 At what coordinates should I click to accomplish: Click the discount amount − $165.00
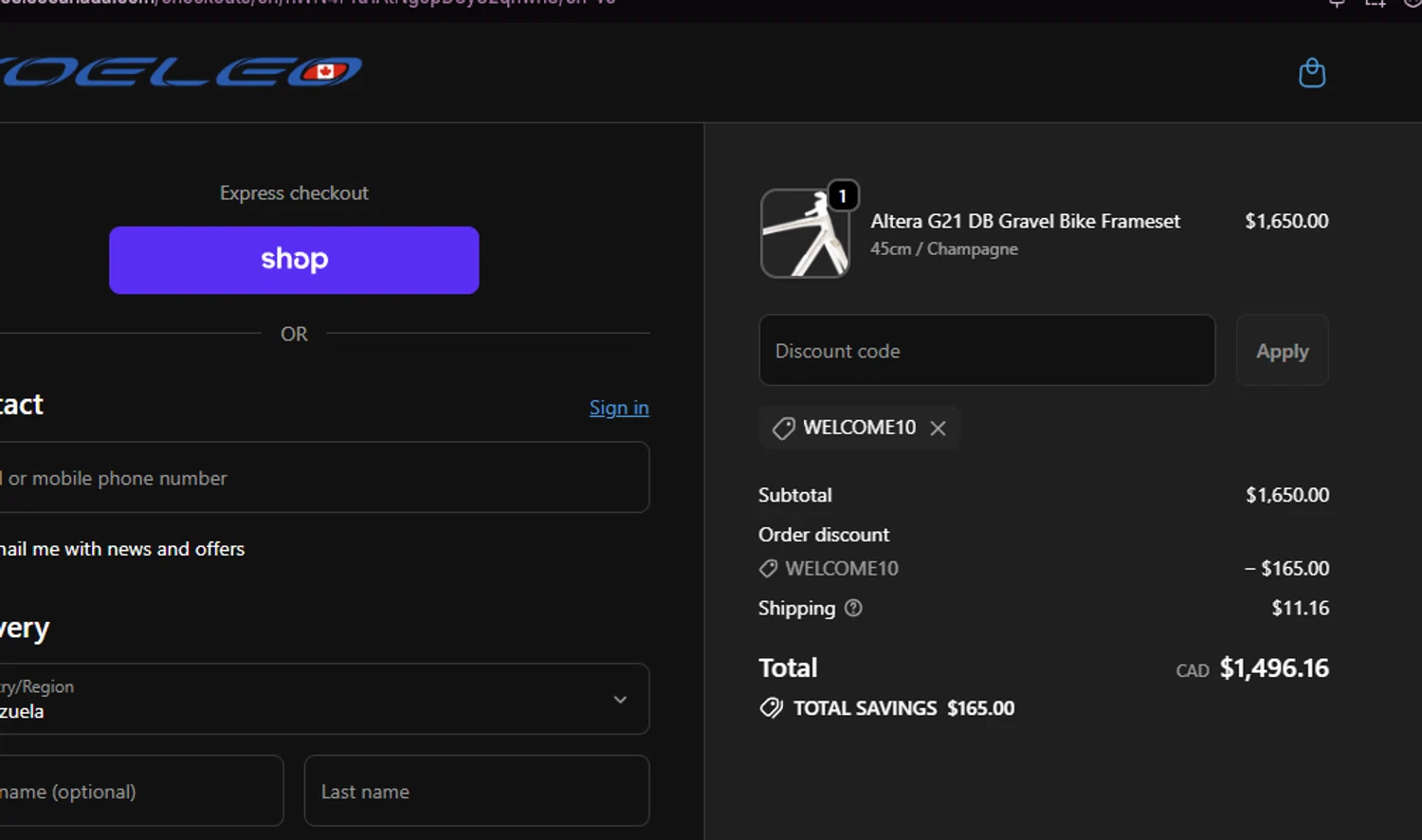click(x=1286, y=569)
